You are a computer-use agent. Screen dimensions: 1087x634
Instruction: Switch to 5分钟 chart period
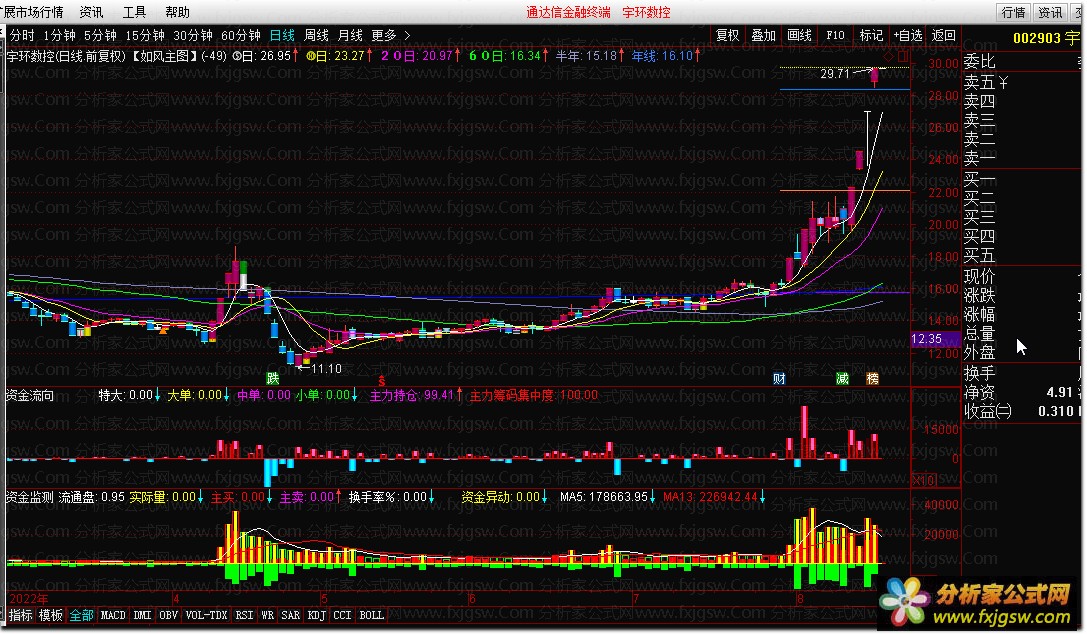[100, 35]
